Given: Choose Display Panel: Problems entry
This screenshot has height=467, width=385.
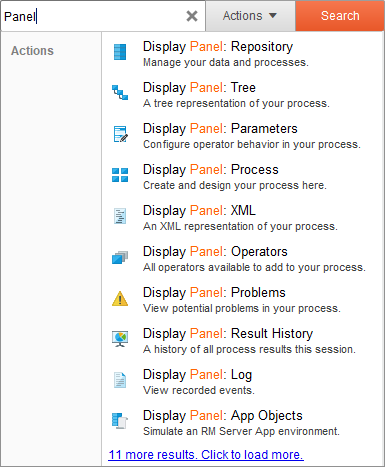Looking at the screenshot, I should (242, 300).
